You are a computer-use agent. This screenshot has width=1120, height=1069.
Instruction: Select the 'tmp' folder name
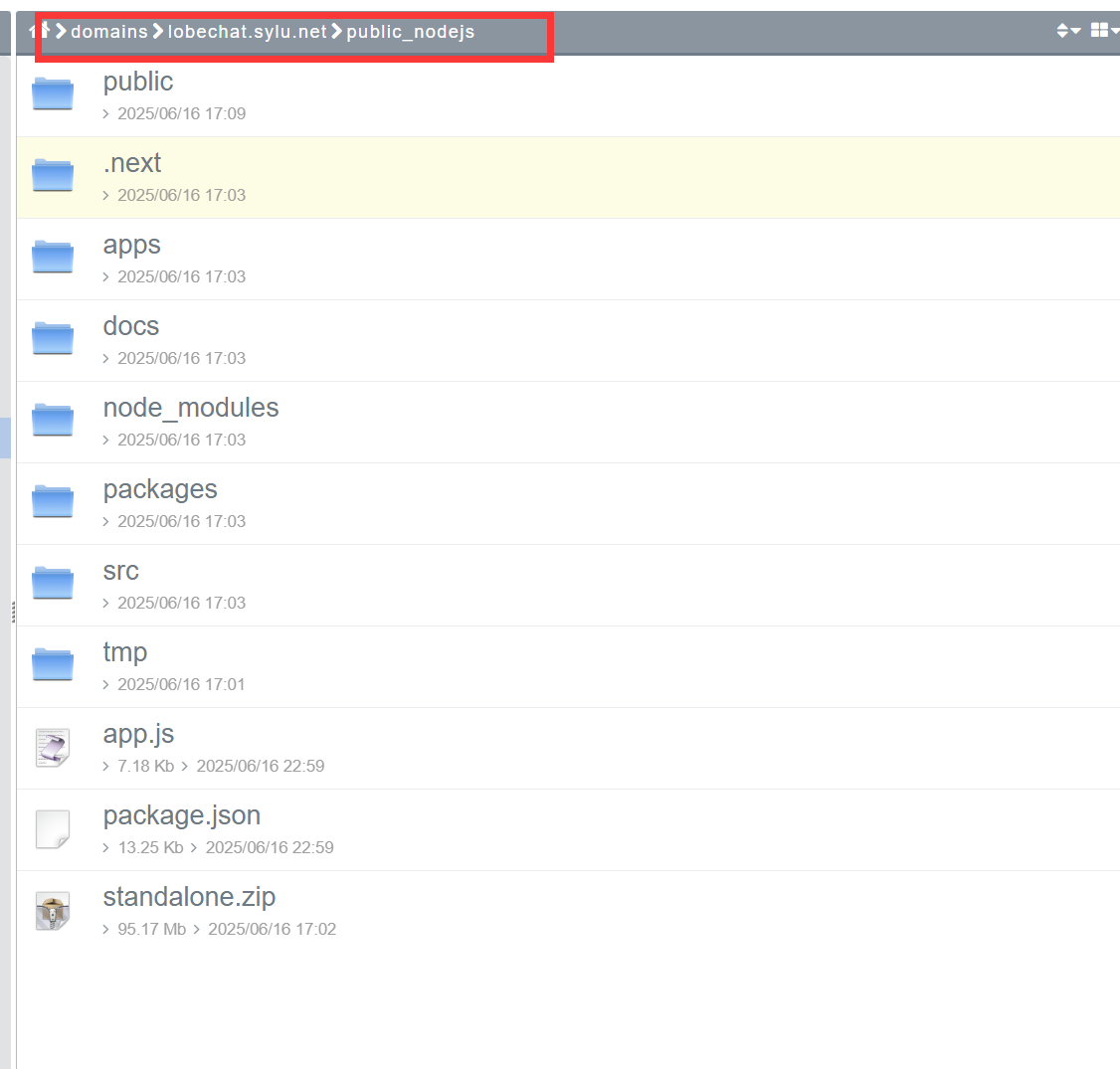click(125, 652)
